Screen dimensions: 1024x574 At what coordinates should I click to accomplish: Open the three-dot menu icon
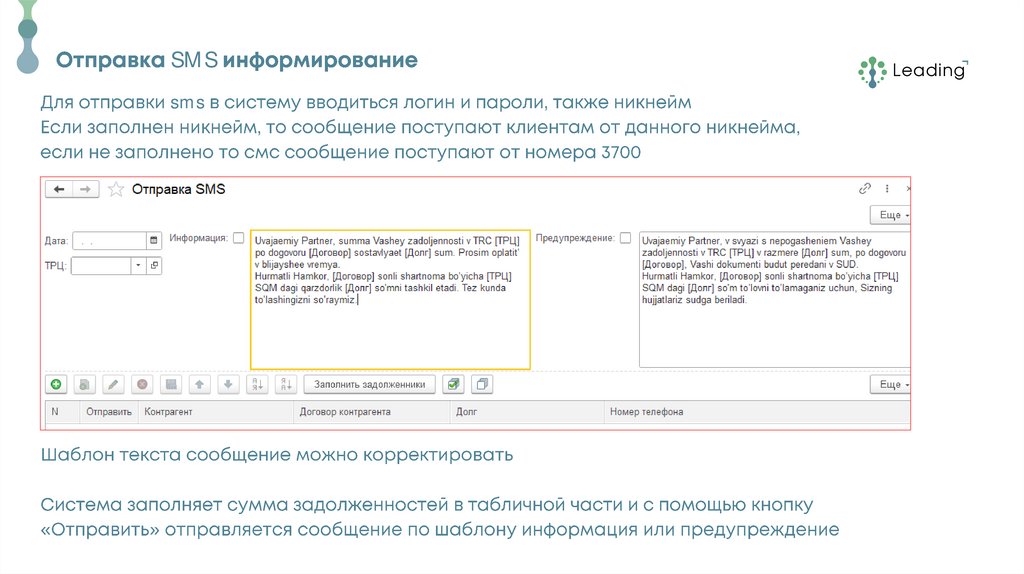click(887, 189)
